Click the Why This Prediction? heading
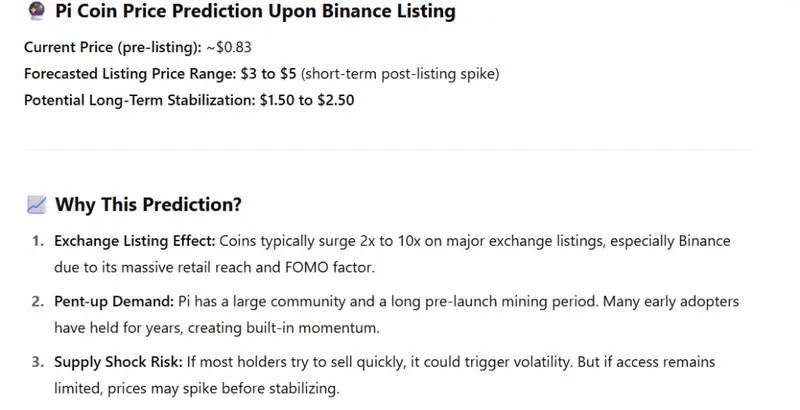The image size is (800, 410). [148, 205]
